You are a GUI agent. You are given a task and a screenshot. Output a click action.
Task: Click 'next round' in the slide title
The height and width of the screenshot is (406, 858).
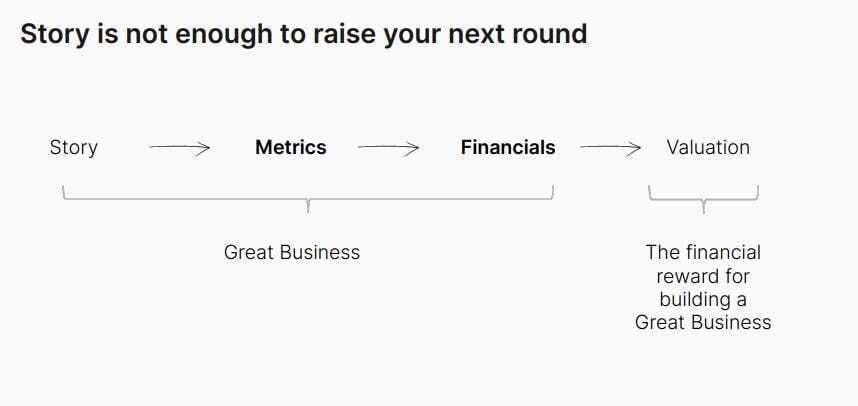(x=517, y=34)
